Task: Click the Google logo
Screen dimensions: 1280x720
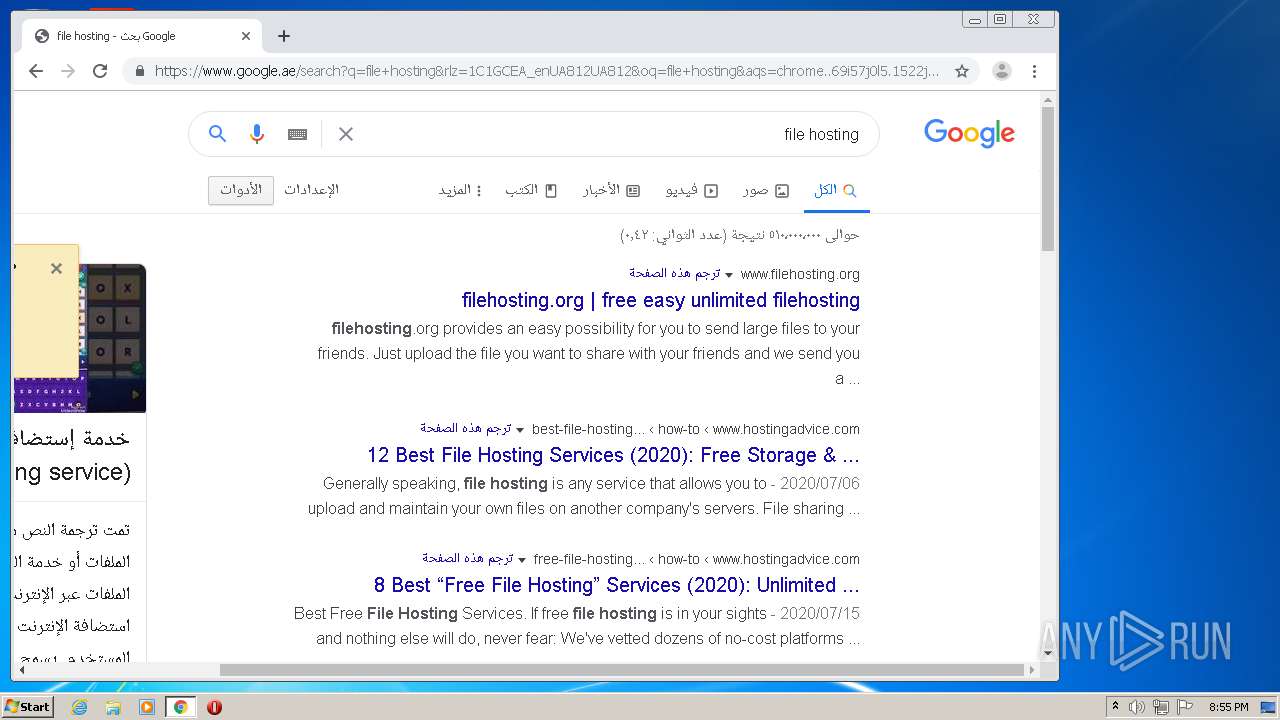Action: pyautogui.click(x=969, y=133)
